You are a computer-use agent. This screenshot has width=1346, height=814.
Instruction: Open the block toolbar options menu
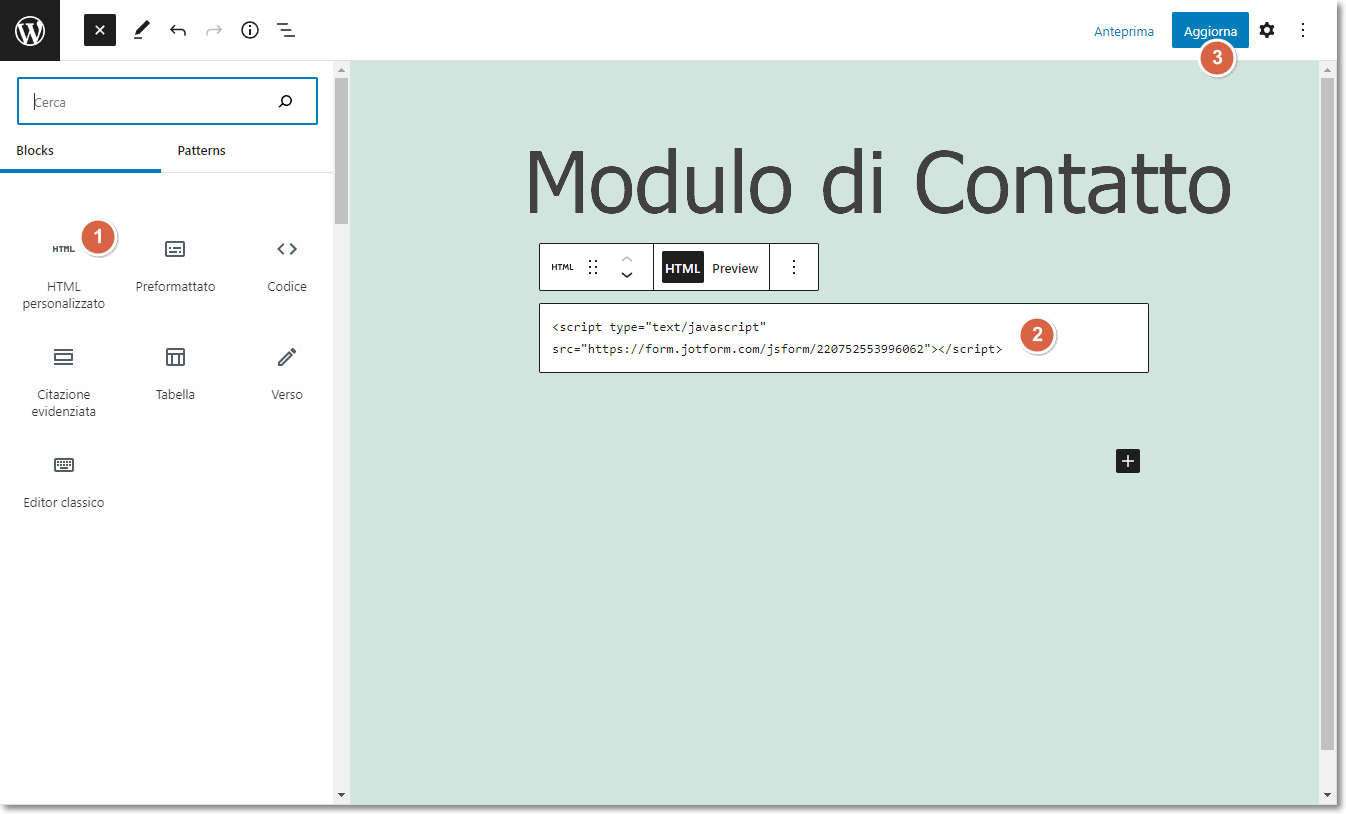[x=794, y=267]
